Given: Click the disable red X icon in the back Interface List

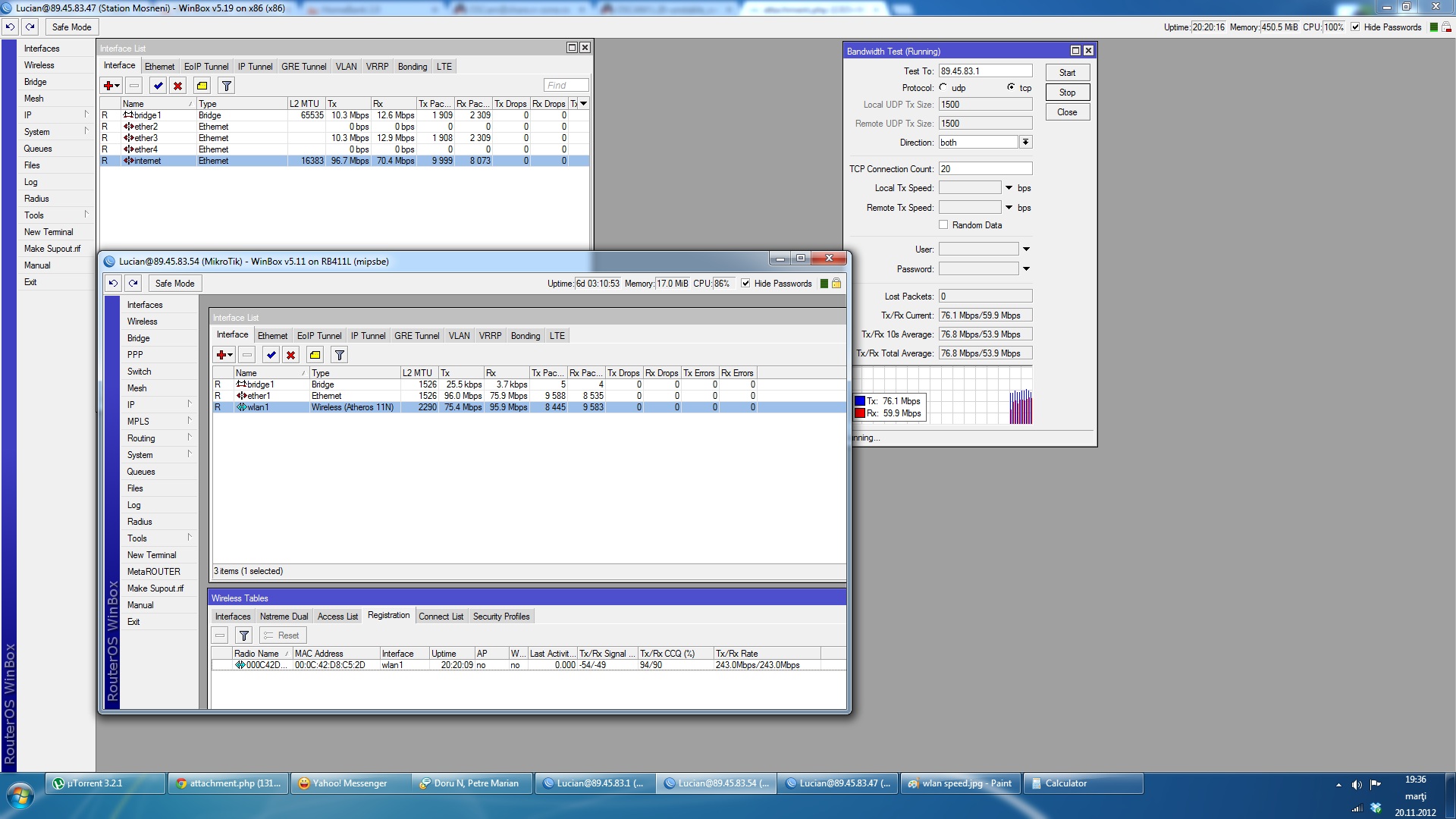Looking at the screenshot, I should click(x=177, y=86).
